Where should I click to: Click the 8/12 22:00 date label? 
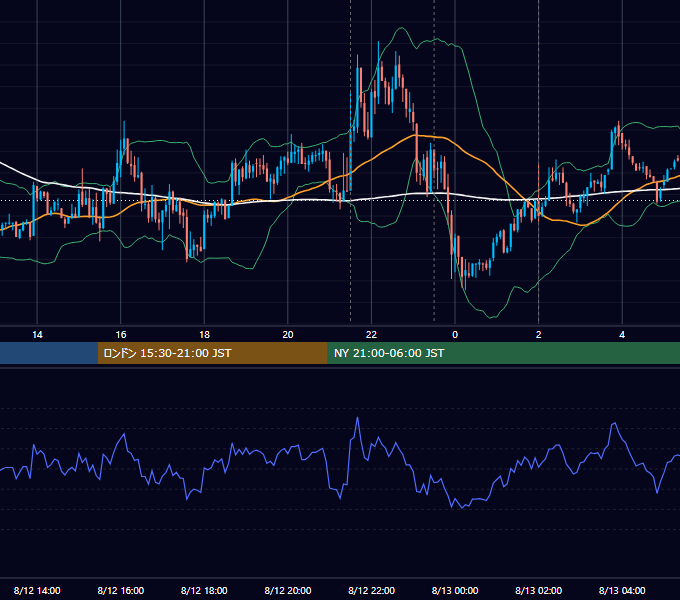[371, 590]
